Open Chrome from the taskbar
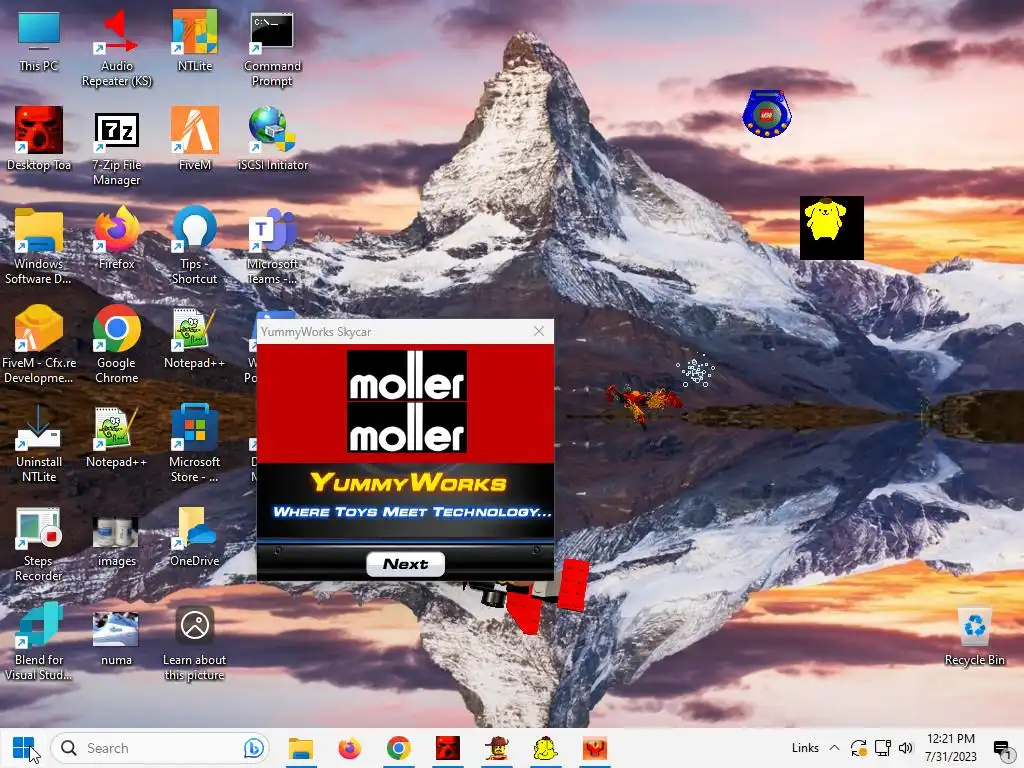Screen dimensions: 1024x768 click(398, 748)
